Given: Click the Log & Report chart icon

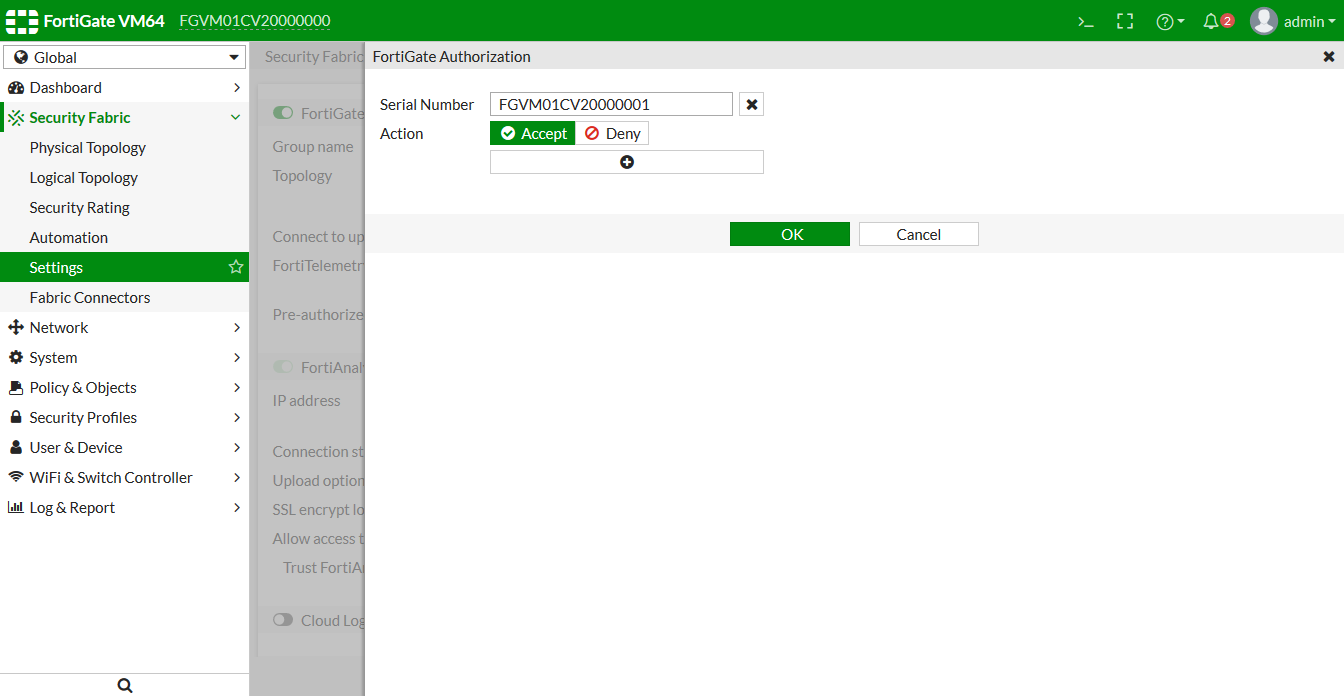Looking at the screenshot, I should (x=15, y=507).
